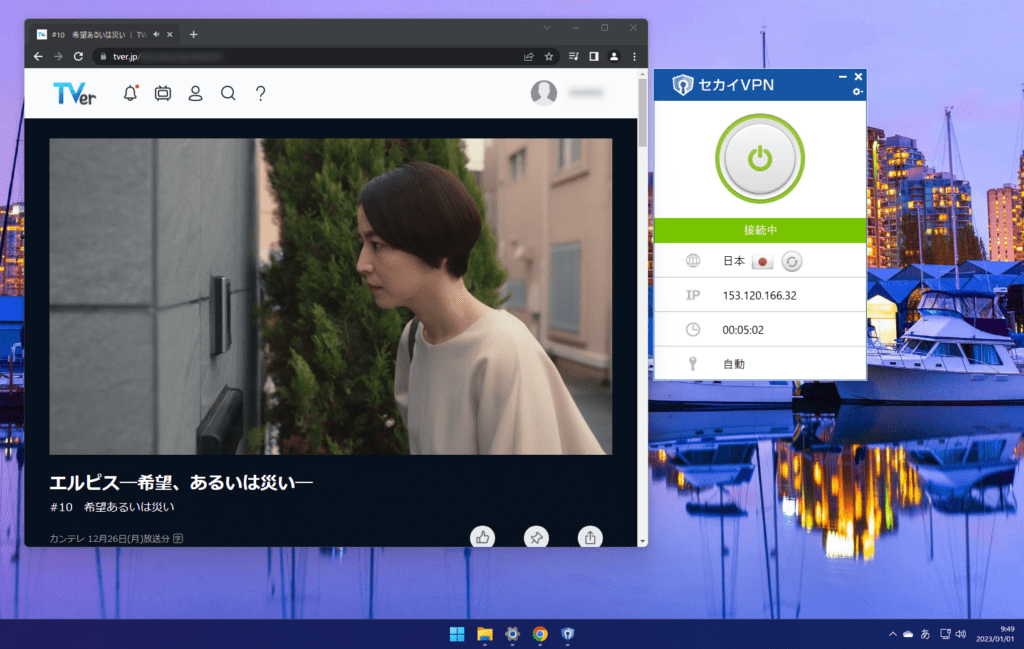1024x649 pixels.
Task: Open the taskbar clock and date
Action: pos(995,634)
